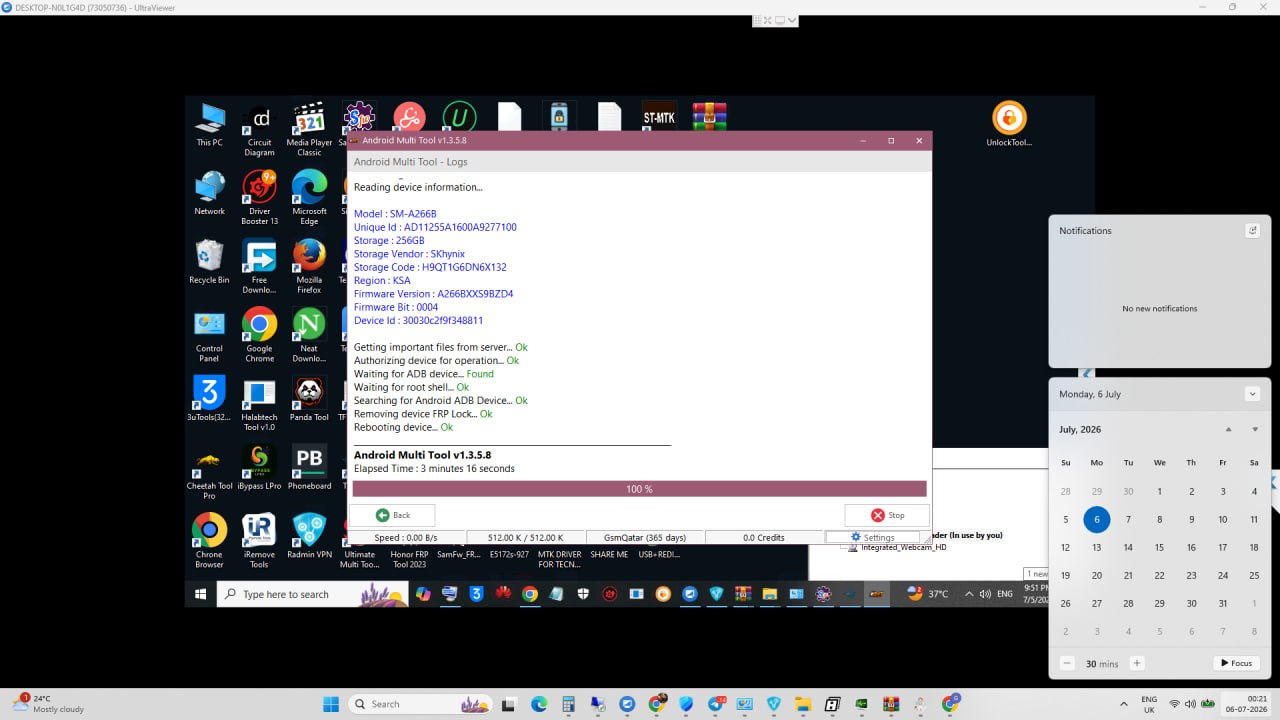The width and height of the screenshot is (1280, 720).
Task: Open the remote Windows Start button
Action: (200, 594)
